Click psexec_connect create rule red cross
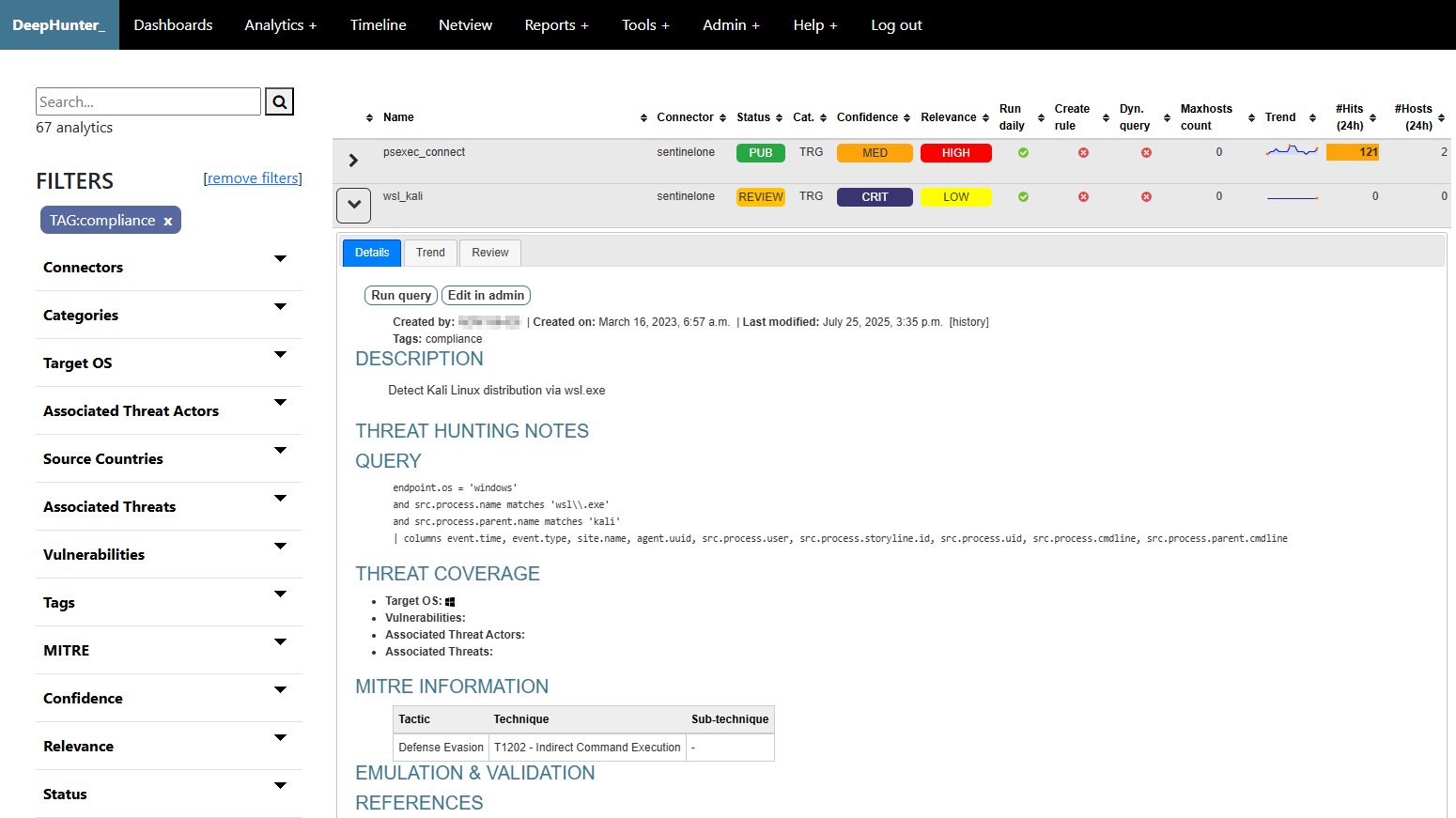 tap(1083, 152)
